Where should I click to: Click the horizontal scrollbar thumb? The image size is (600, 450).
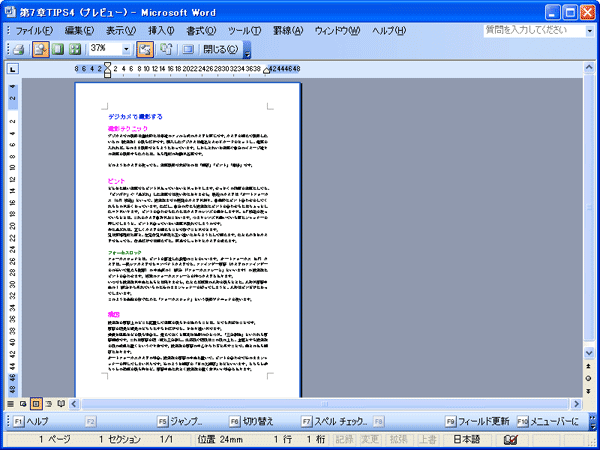tap(324, 404)
